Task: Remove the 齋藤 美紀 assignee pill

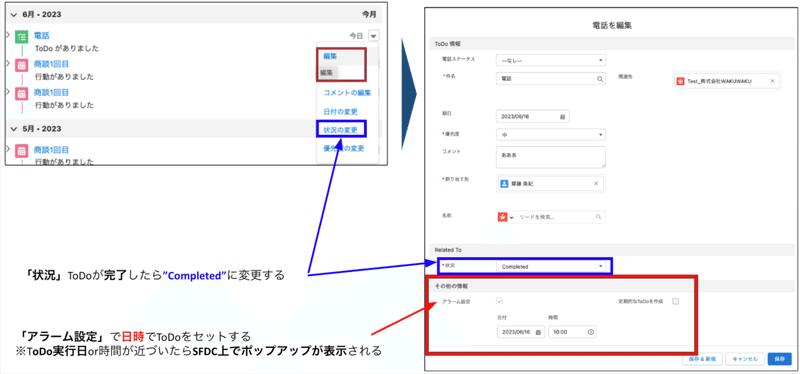Action: 596,184
